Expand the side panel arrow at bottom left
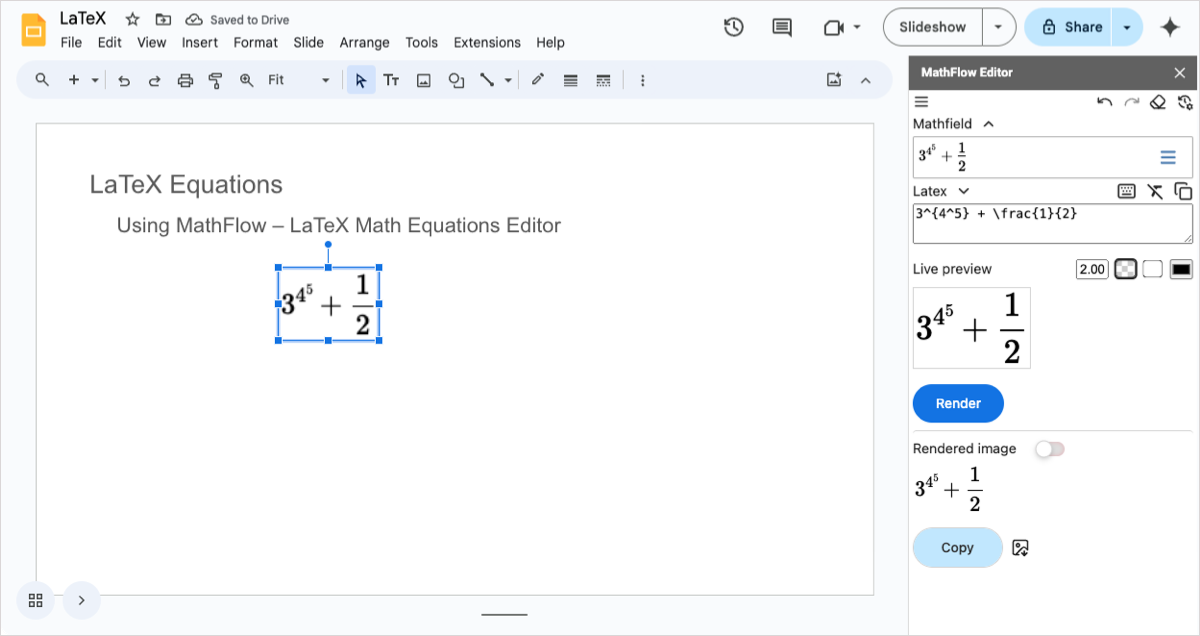 pos(82,600)
